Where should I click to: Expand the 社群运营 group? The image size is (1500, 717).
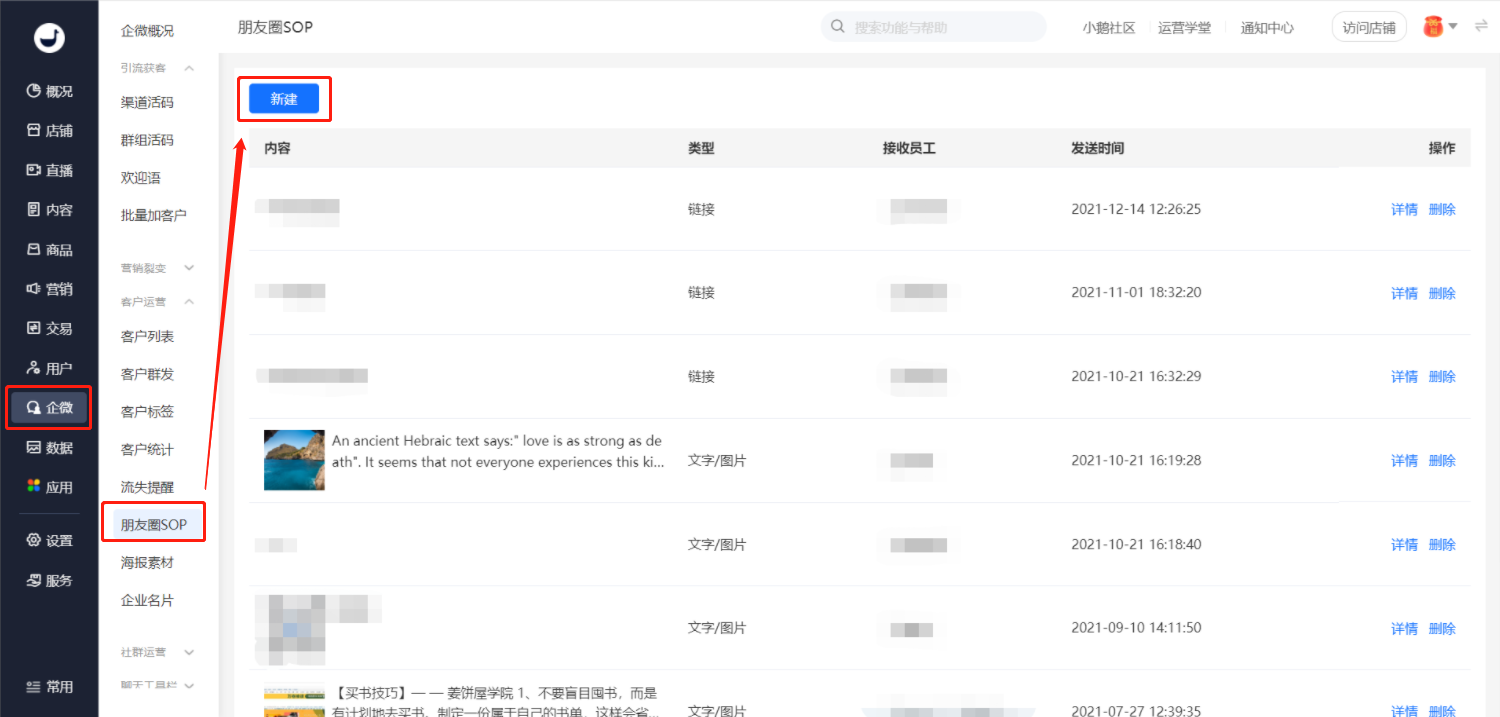189,652
